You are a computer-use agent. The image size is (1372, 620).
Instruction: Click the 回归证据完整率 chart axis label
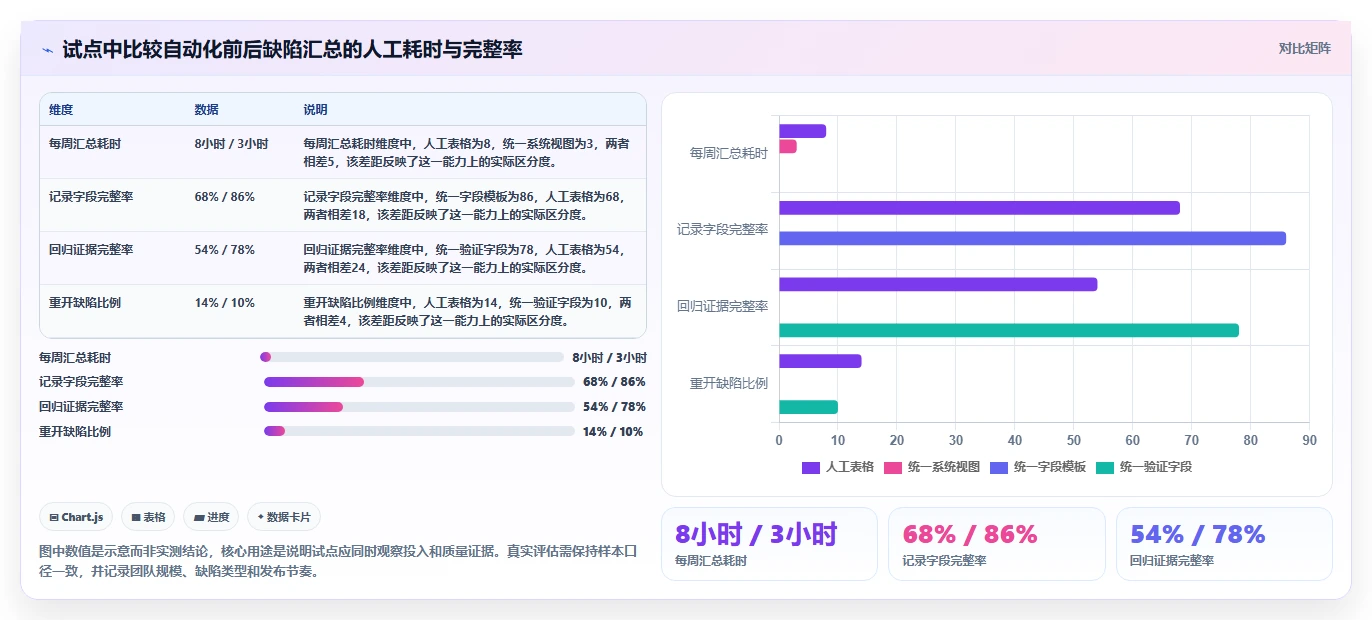722,306
